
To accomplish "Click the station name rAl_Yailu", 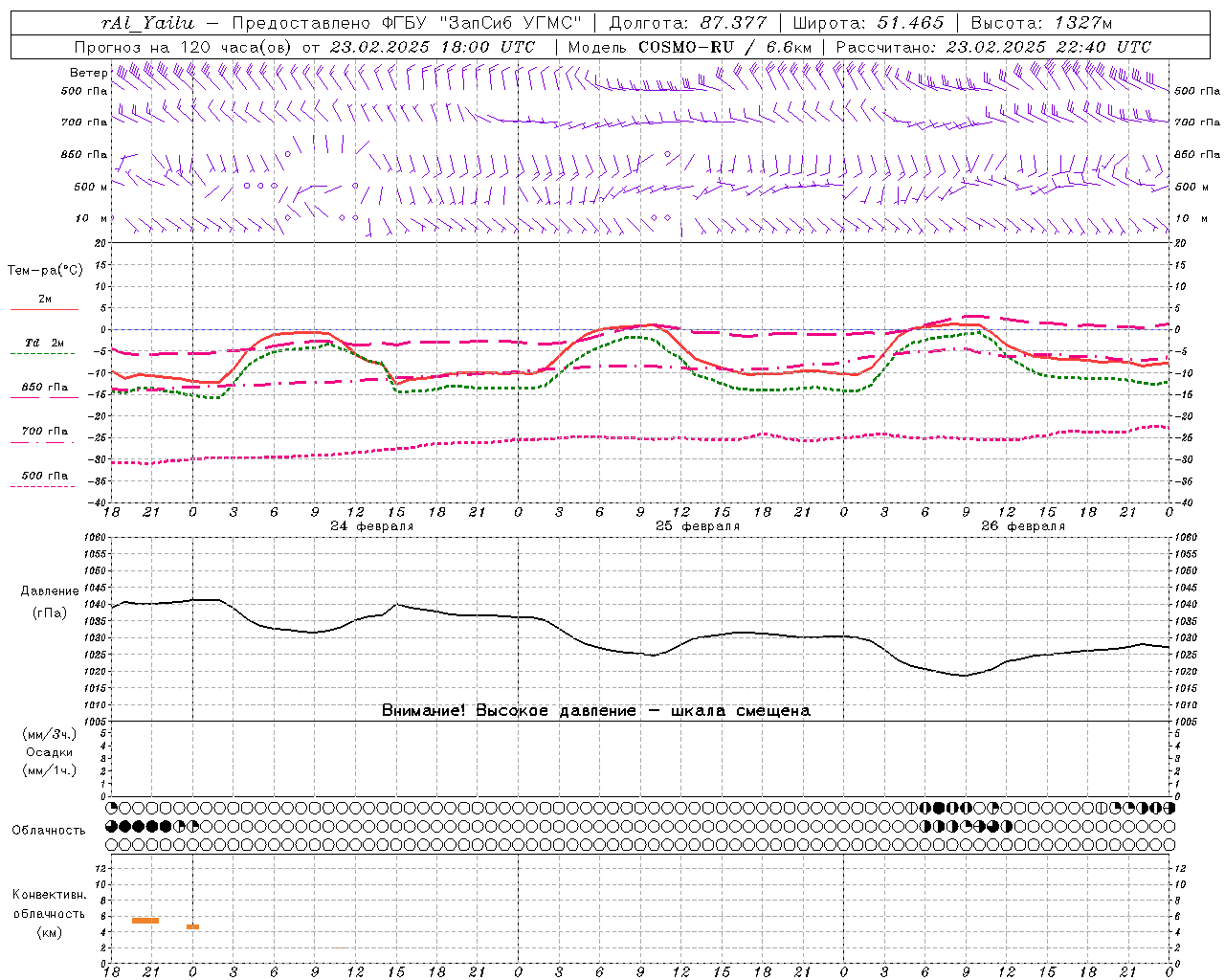I will pyautogui.click(x=146, y=23).
